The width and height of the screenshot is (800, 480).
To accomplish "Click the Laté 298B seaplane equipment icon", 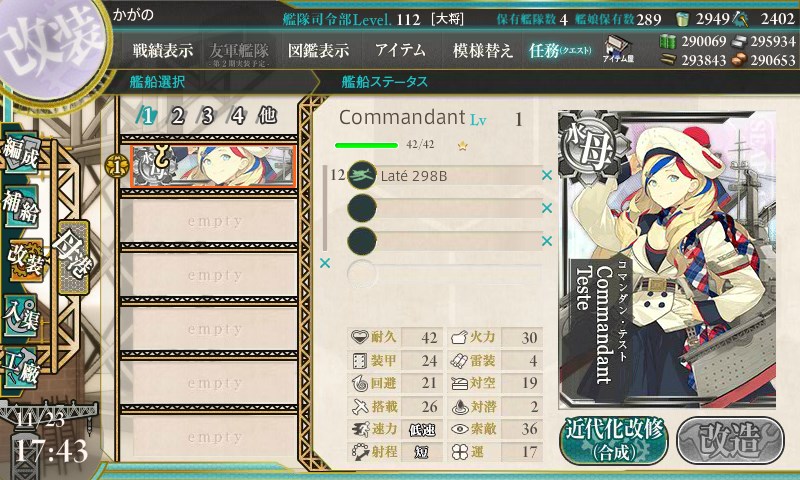I will 362,175.
